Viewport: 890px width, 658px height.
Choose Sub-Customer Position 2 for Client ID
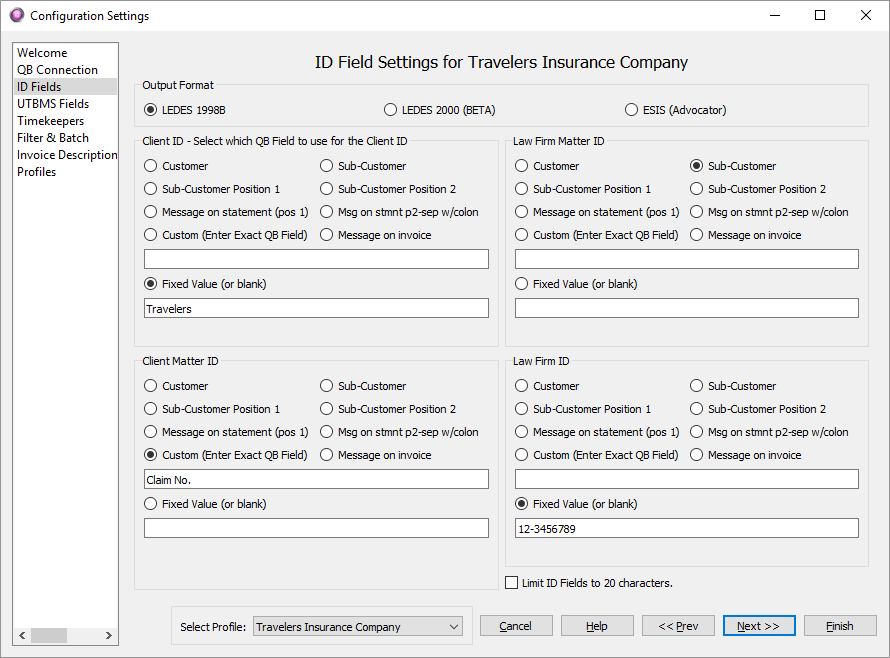pos(388,189)
